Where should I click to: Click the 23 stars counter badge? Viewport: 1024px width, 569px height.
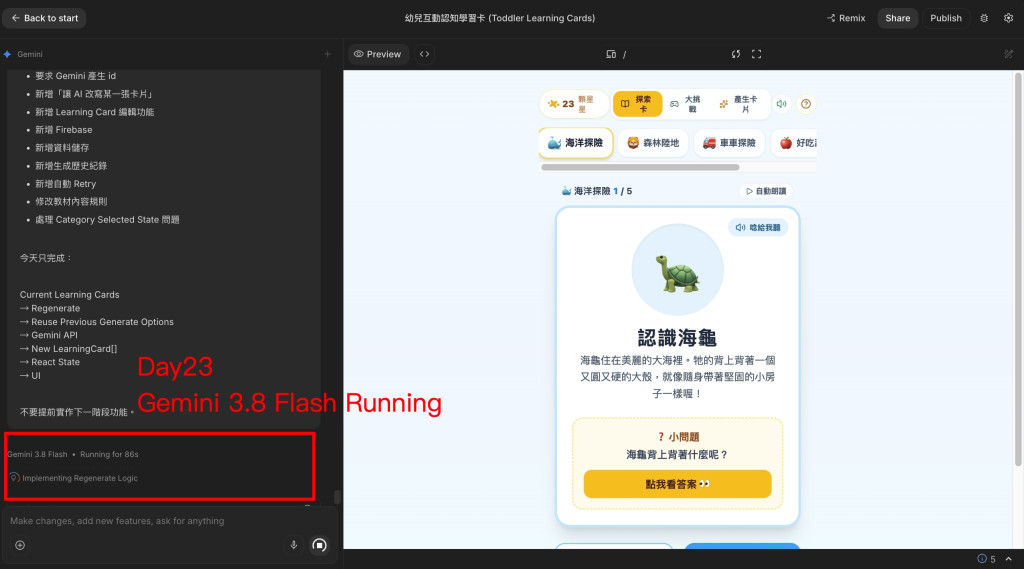pyautogui.click(x=573, y=104)
